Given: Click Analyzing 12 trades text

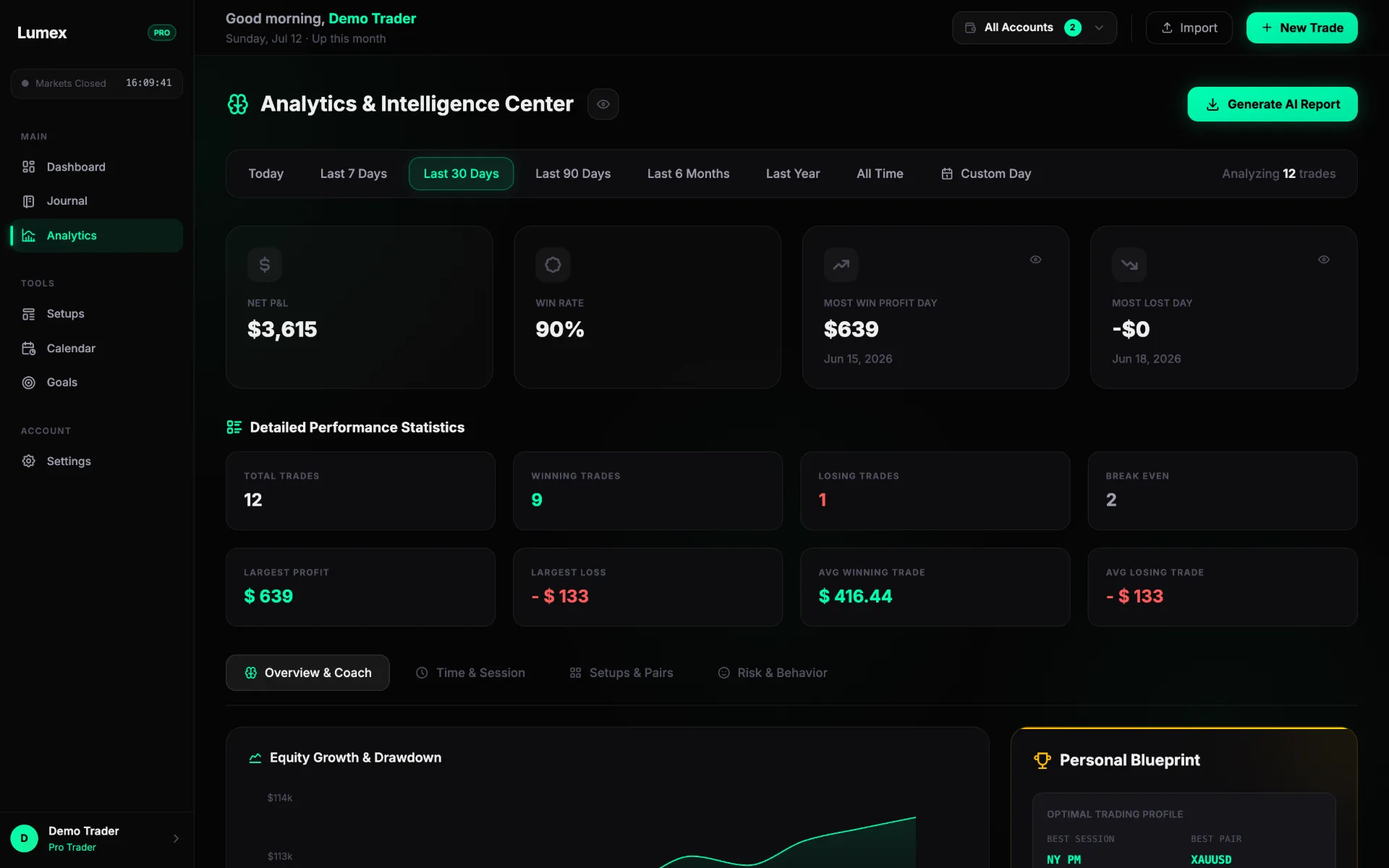Looking at the screenshot, I should pyautogui.click(x=1278, y=174).
